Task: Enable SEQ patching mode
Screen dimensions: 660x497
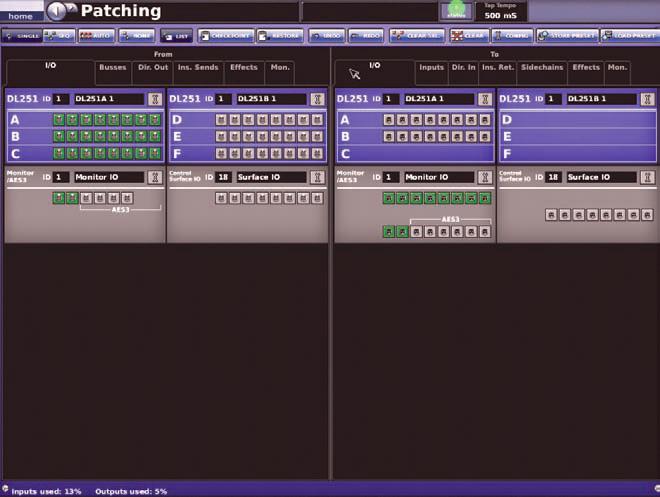Action: (x=59, y=36)
